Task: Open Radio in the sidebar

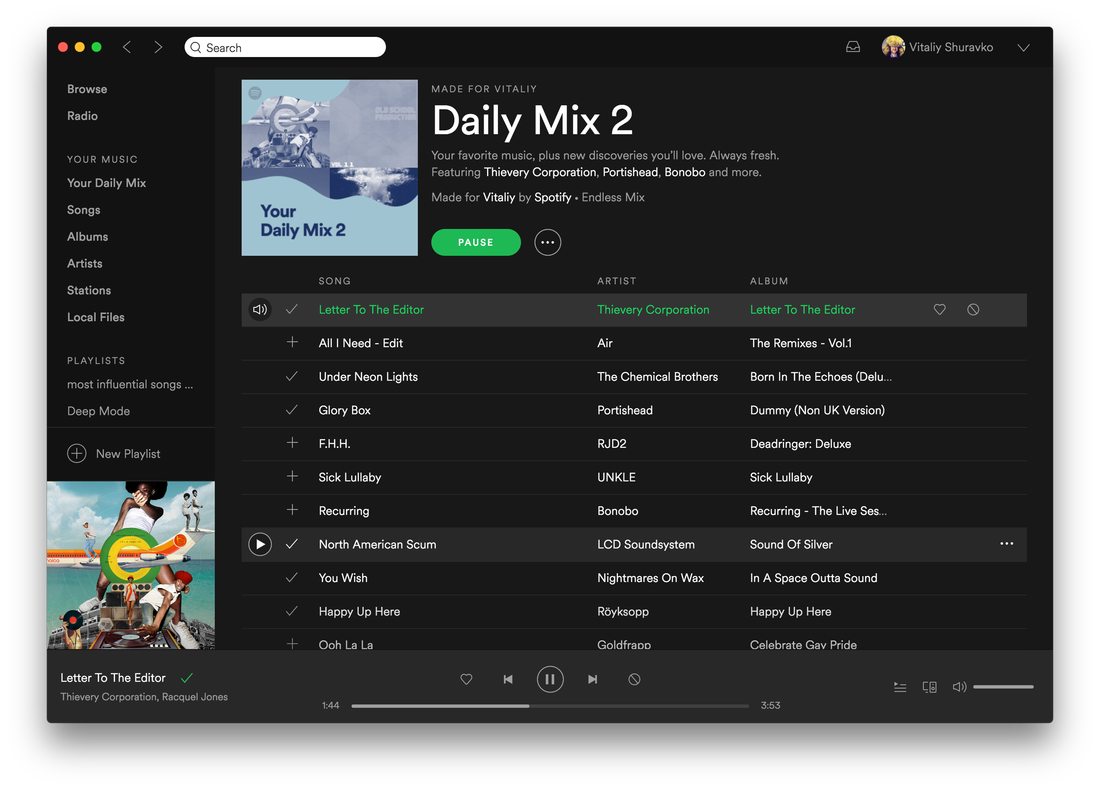Action: point(82,116)
